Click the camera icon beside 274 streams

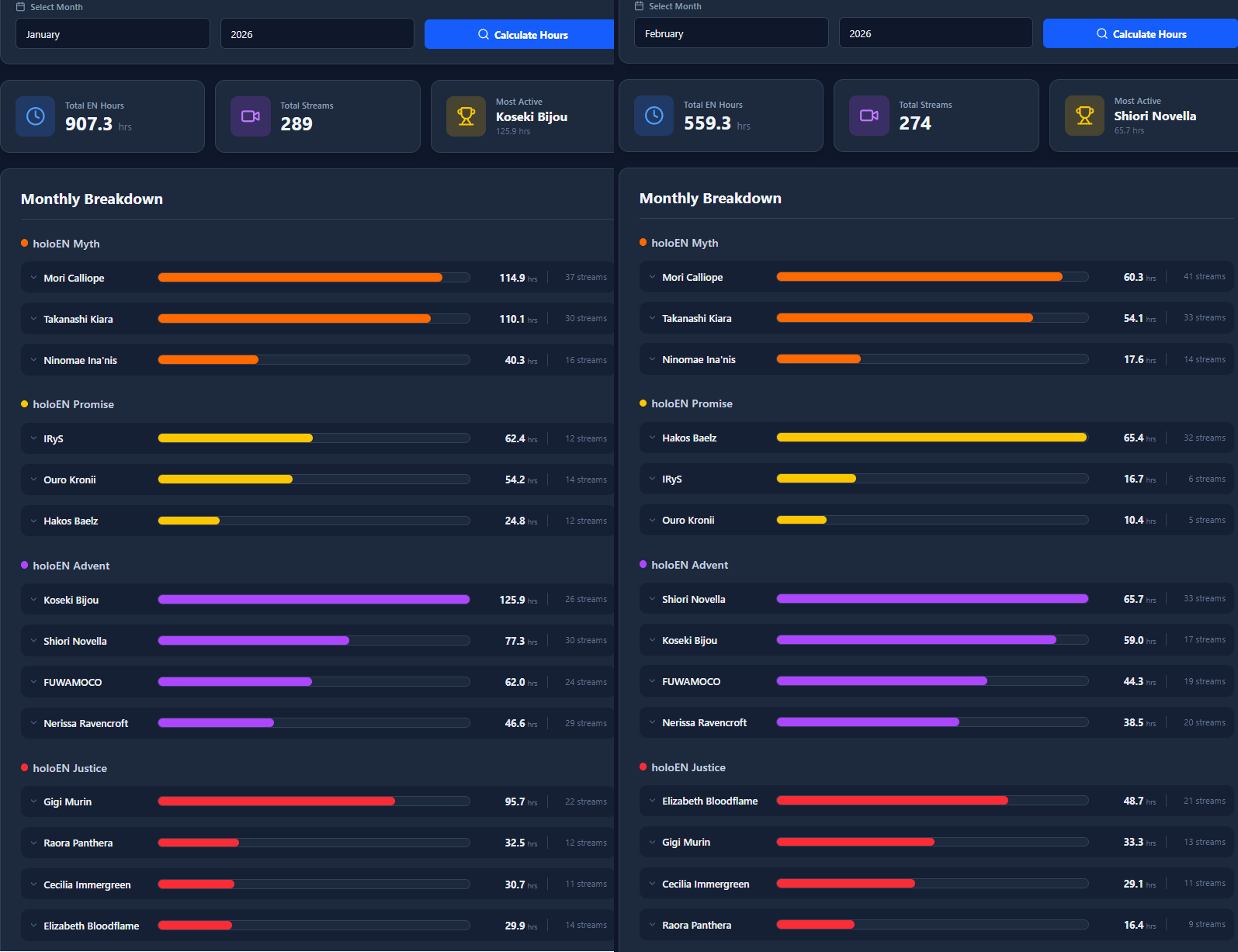coord(869,116)
